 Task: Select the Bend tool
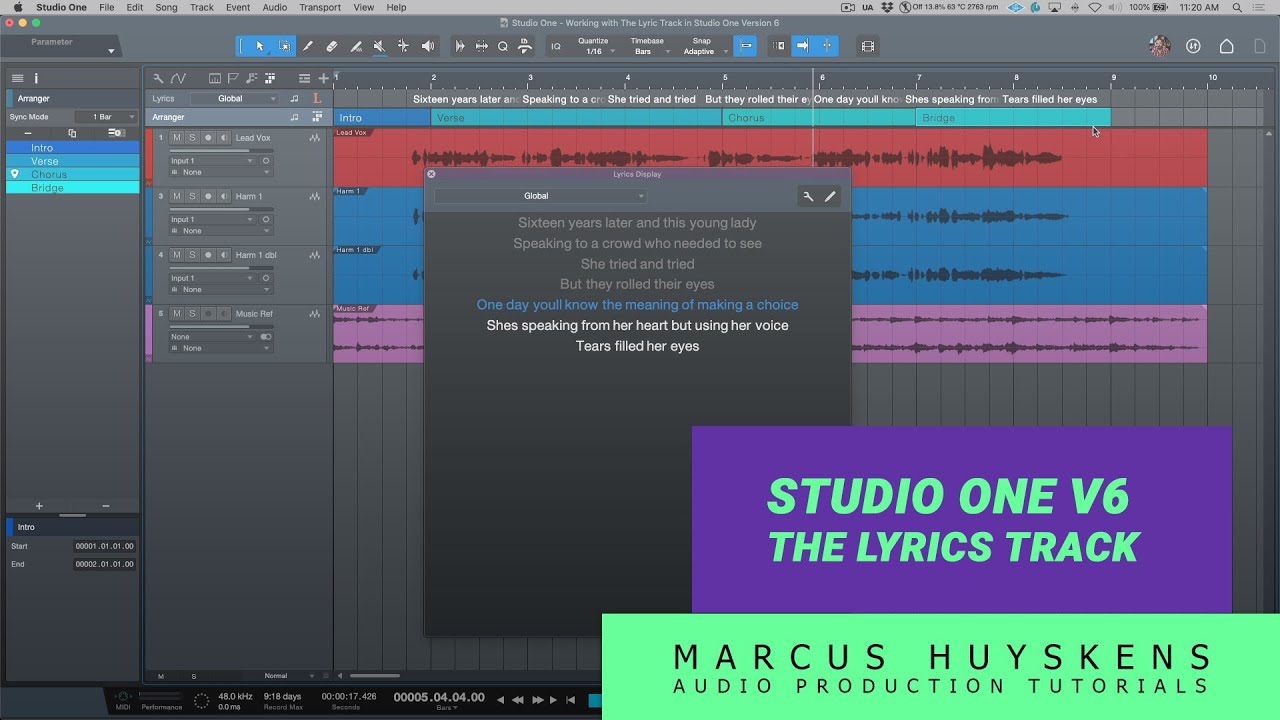coord(403,46)
